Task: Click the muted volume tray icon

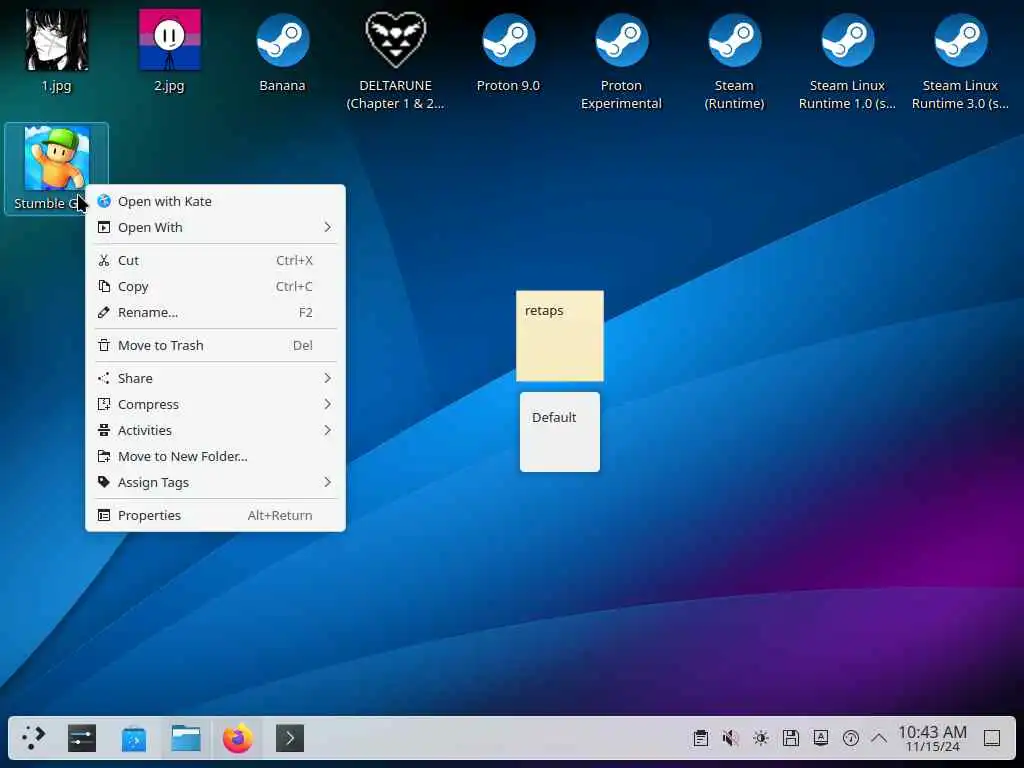Action: [x=731, y=738]
